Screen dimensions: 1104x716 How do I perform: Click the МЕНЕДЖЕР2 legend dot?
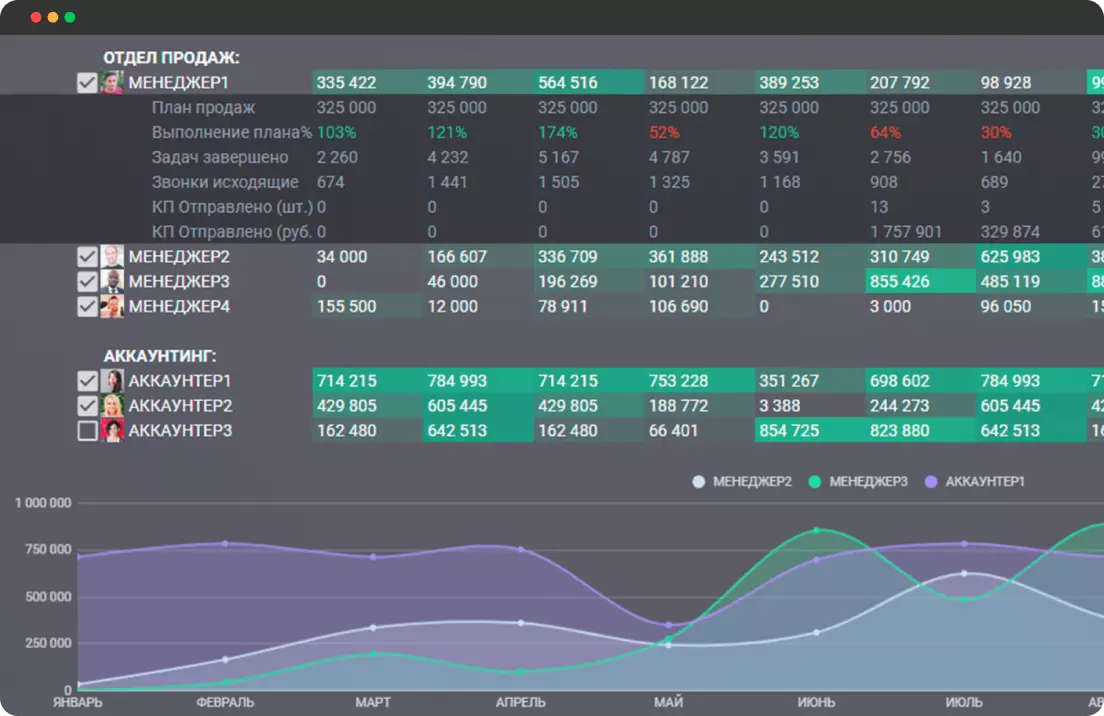point(698,482)
